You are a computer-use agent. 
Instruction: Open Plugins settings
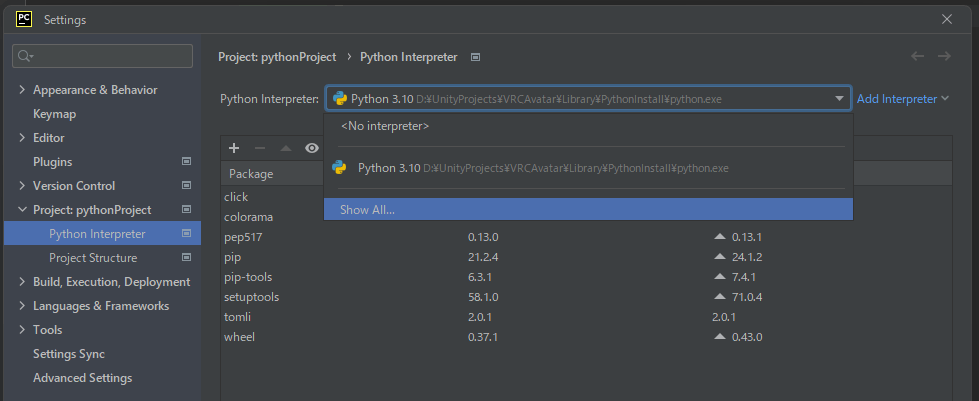point(52,162)
